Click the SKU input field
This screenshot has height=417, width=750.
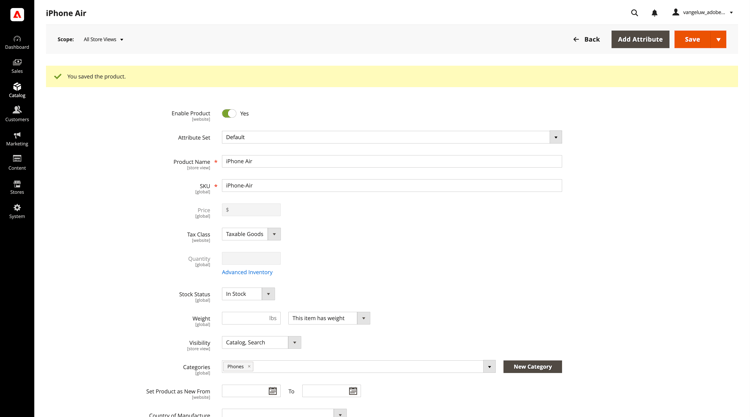[x=392, y=186]
